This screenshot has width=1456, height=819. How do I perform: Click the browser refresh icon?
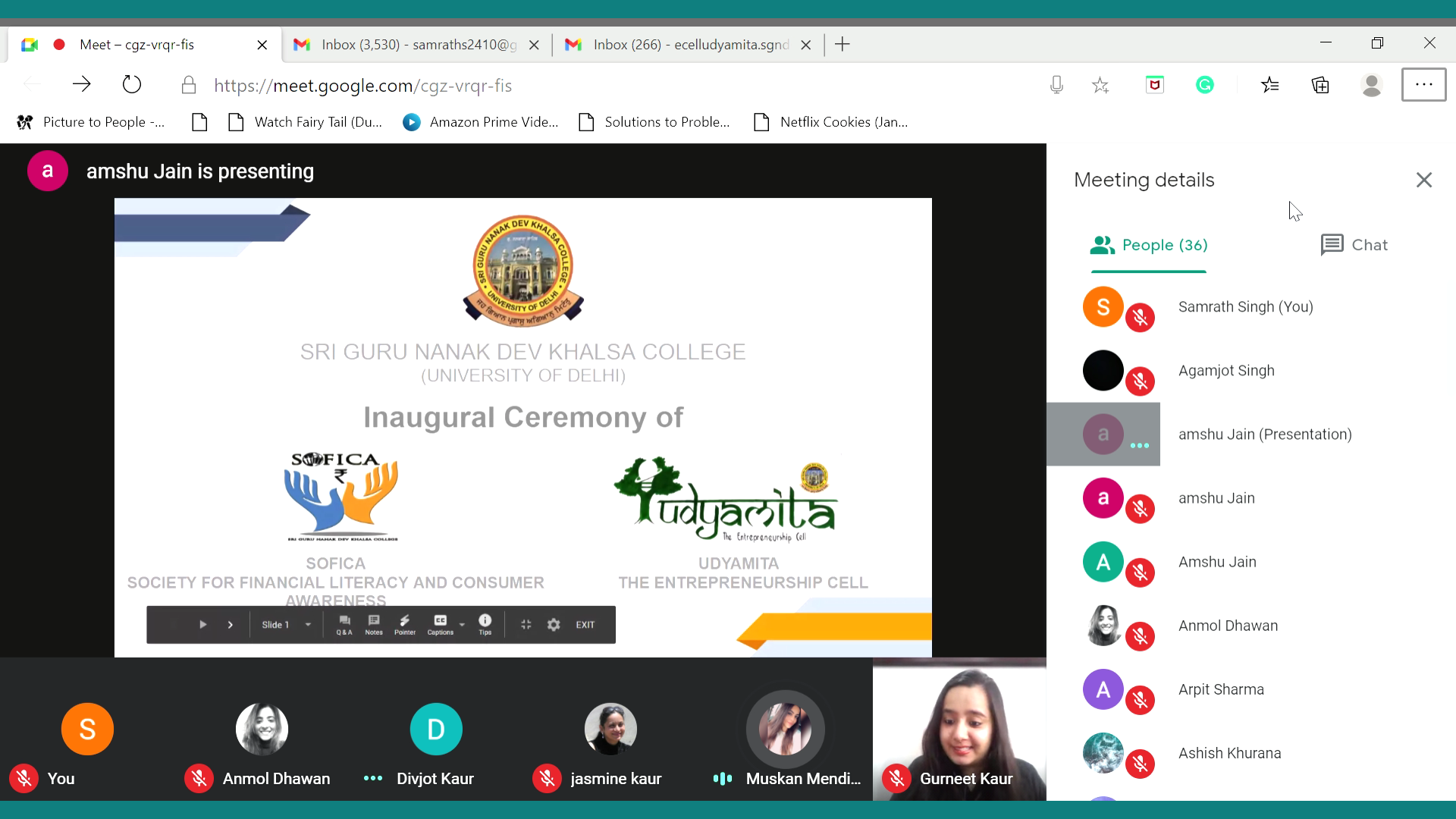point(132,85)
